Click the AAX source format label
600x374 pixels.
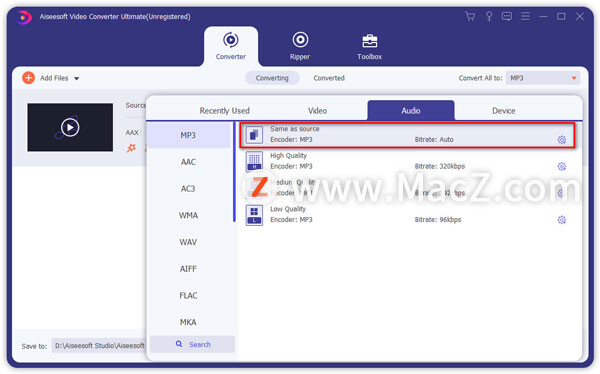coord(132,132)
